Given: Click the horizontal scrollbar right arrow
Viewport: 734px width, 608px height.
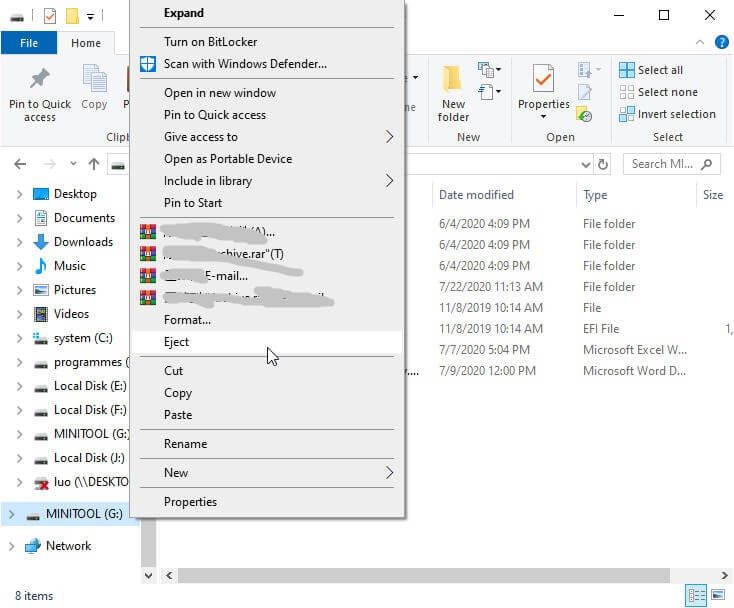Looking at the screenshot, I should pos(724,575).
